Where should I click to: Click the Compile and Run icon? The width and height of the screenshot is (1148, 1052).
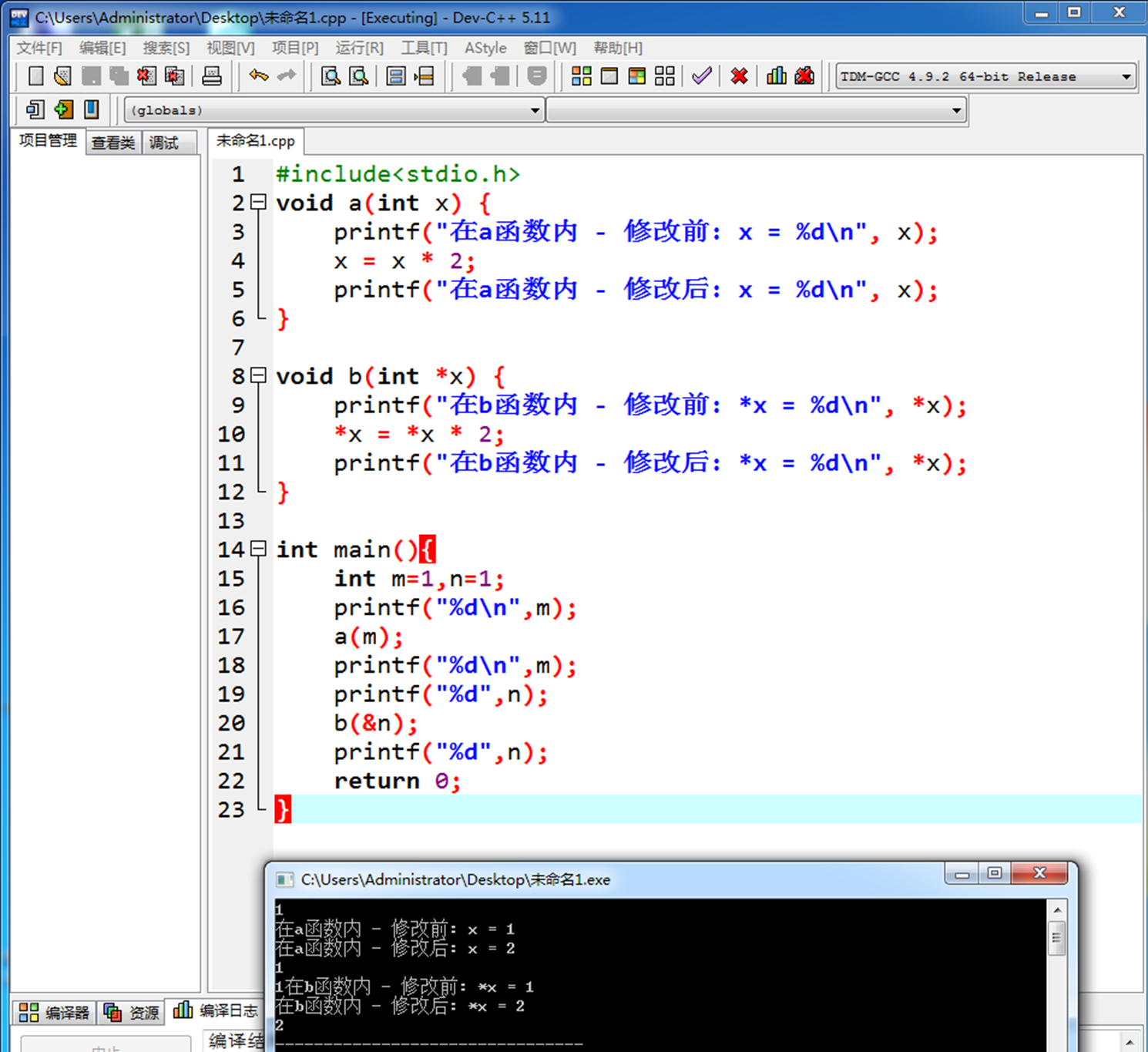click(637, 76)
